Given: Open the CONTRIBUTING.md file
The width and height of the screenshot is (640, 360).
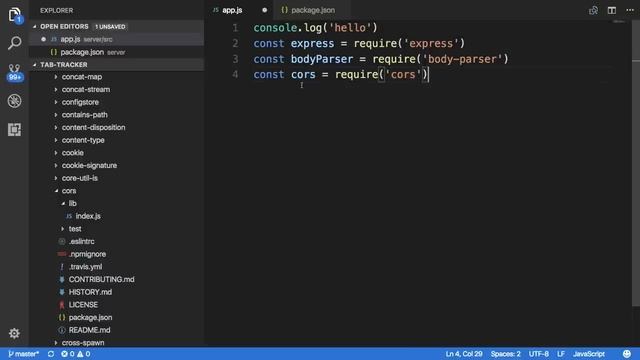Looking at the screenshot, I should 101,279.
